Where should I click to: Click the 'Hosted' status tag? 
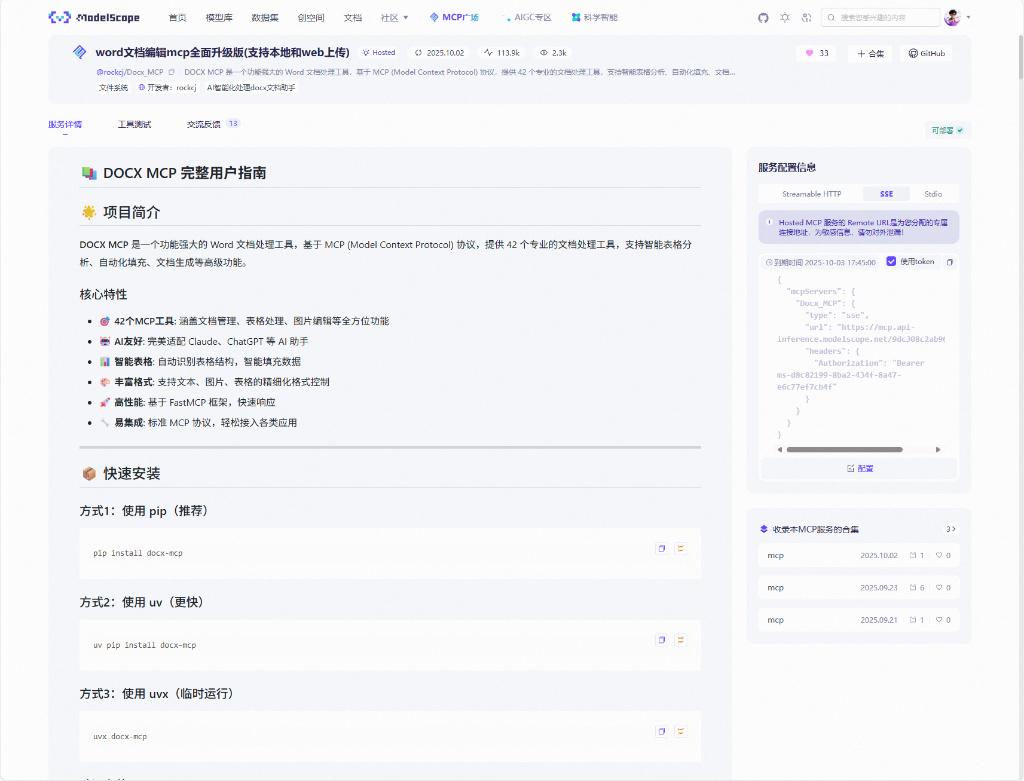point(379,53)
